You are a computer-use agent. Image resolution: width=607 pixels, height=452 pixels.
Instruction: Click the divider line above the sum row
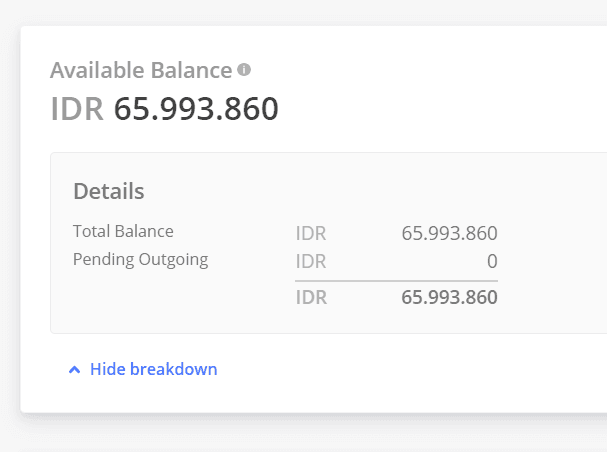coord(396,281)
